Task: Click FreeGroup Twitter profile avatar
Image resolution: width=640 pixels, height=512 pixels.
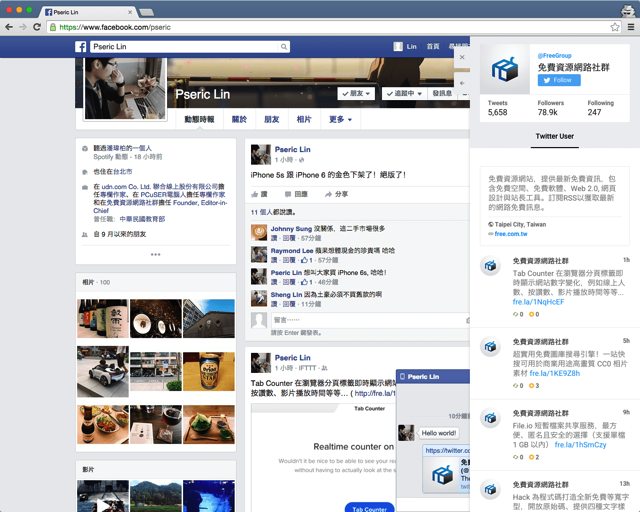Action: [504, 69]
